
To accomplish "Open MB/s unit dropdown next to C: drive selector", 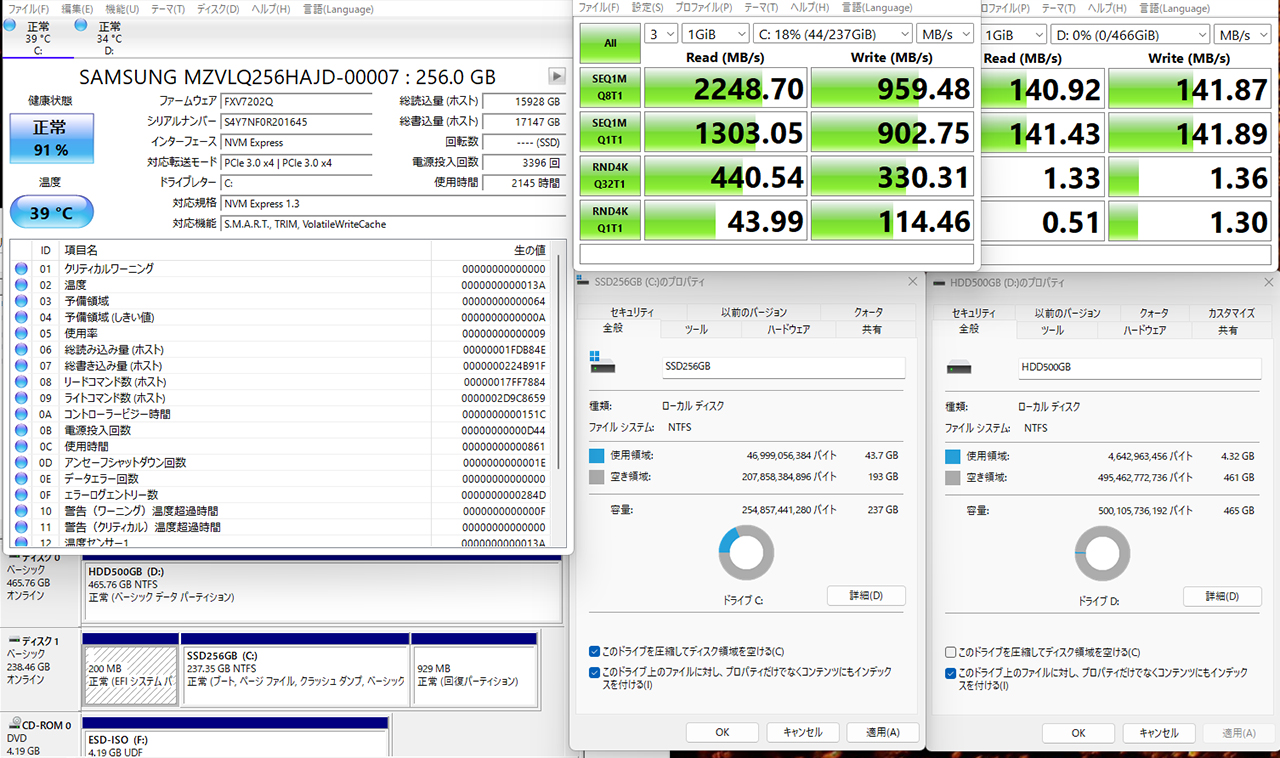I will click(946, 34).
